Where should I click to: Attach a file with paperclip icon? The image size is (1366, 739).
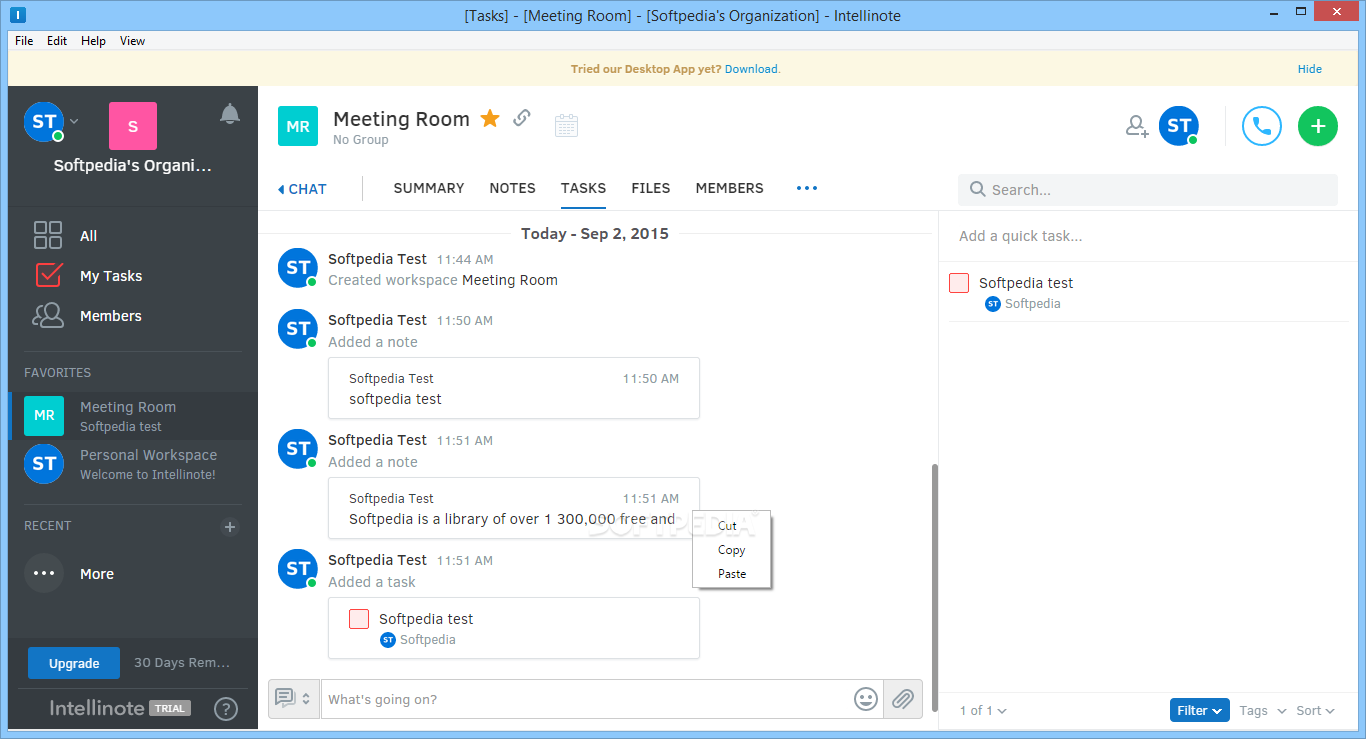903,699
